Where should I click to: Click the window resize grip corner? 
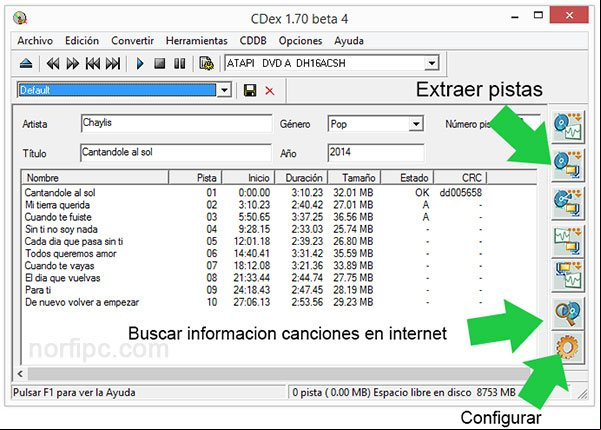pyautogui.click(x=582, y=394)
